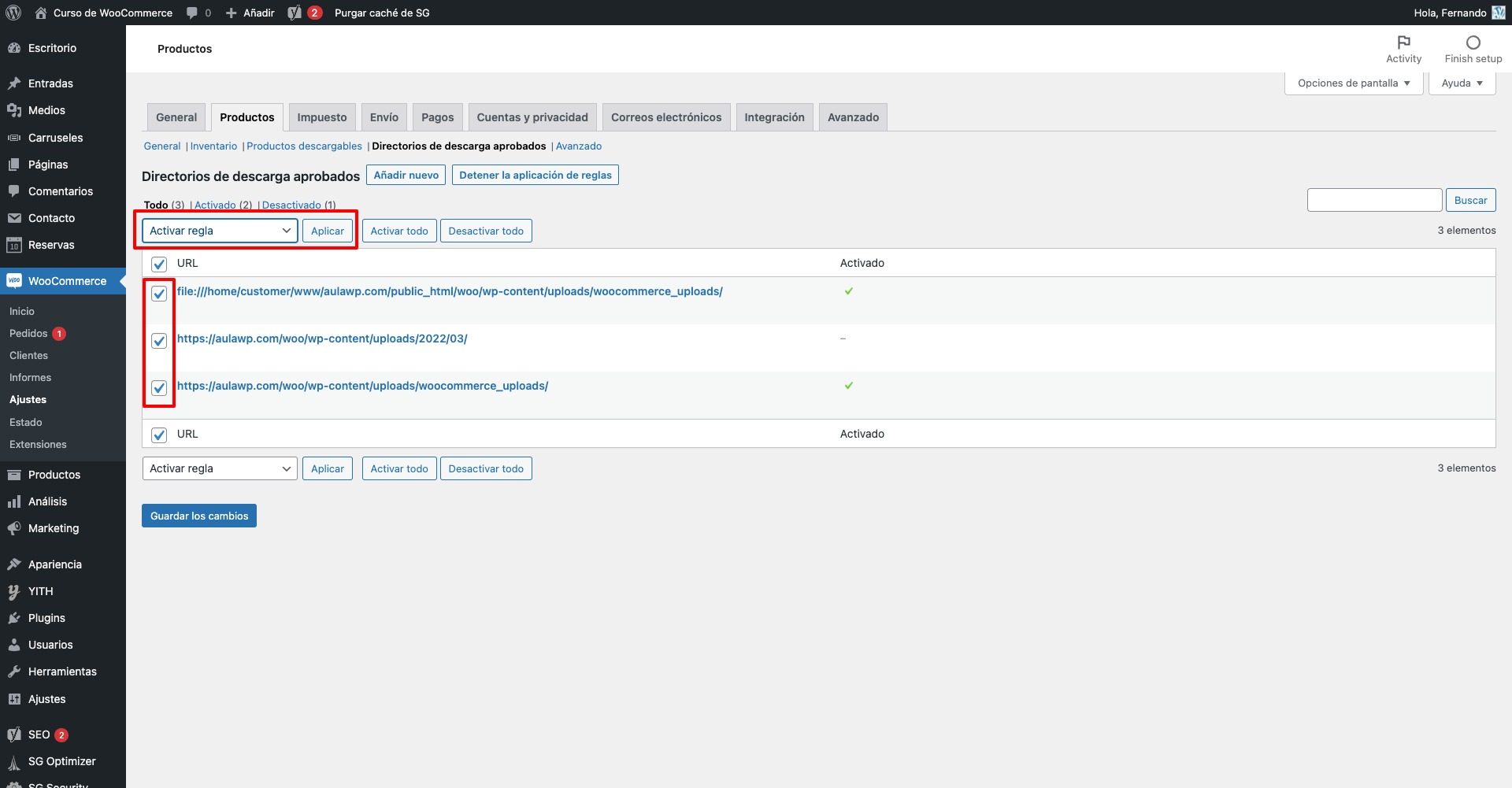
Task: Open the Productos descargables sub-link
Action: [304, 146]
